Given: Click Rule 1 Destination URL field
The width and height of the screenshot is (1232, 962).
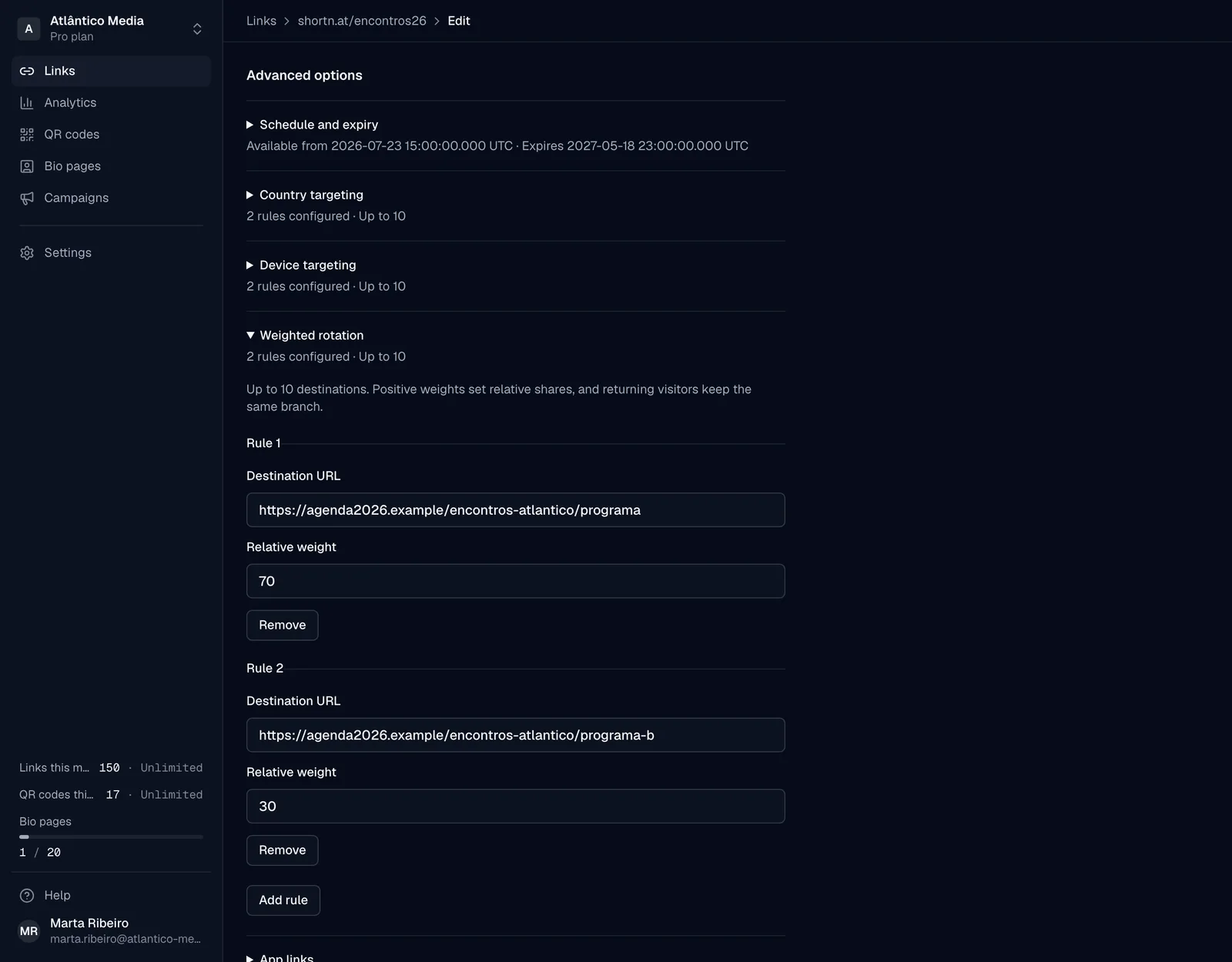Looking at the screenshot, I should (x=515, y=510).
